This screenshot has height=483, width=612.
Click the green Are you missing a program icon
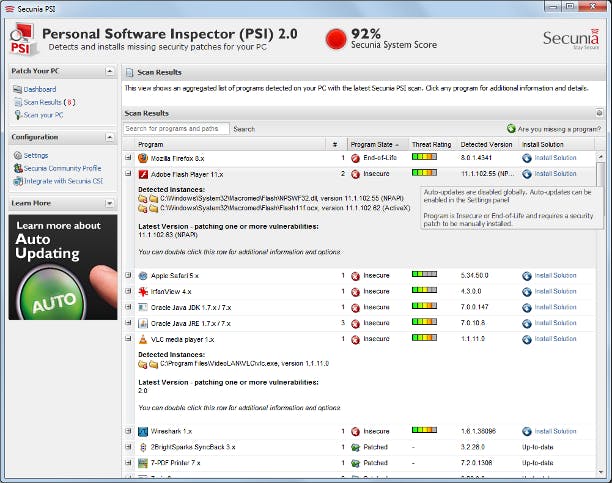pos(511,128)
